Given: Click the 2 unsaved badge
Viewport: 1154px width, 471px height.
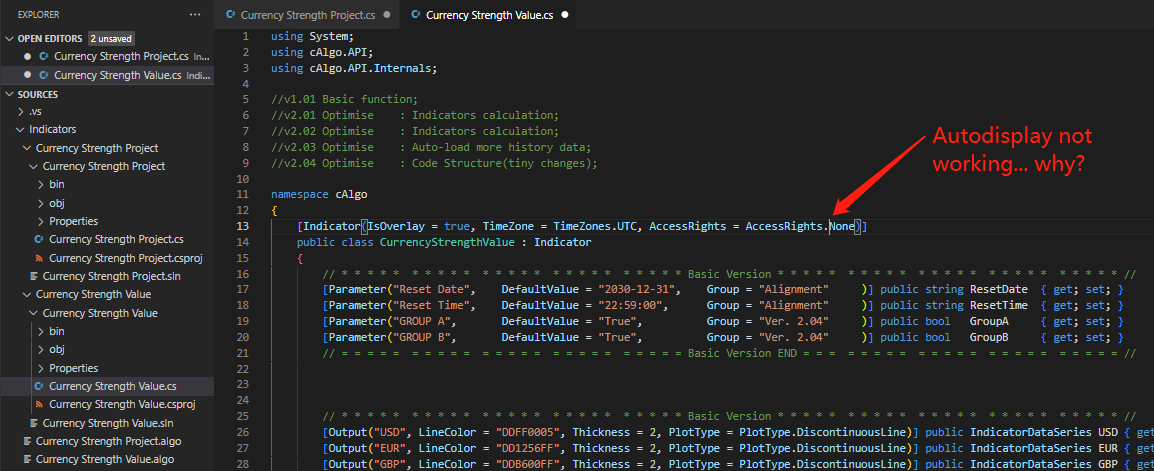Looking at the screenshot, I should point(111,38).
